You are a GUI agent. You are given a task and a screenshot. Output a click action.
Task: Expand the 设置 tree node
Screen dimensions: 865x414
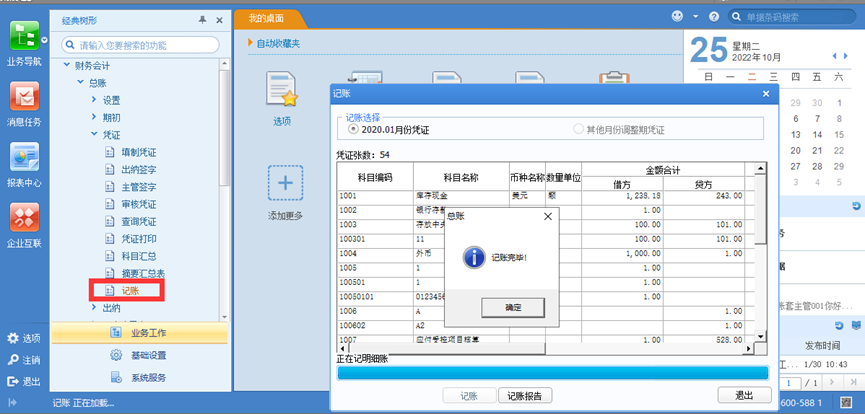pyautogui.click(x=94, y=100)
